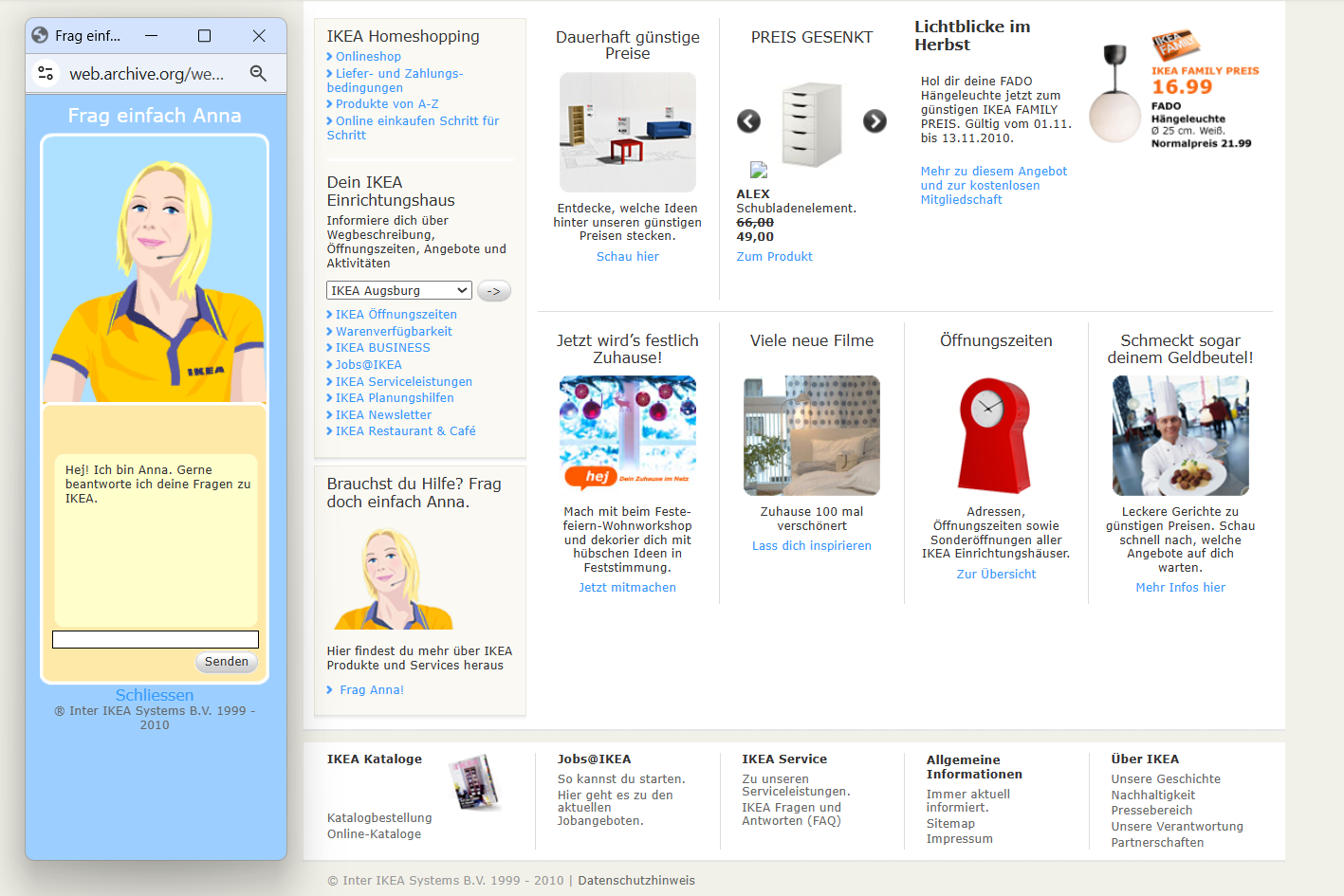This screenshot has width=1344, height=896.
Task: Click the red clock Öffnungszeiten image
Action: 995,436
